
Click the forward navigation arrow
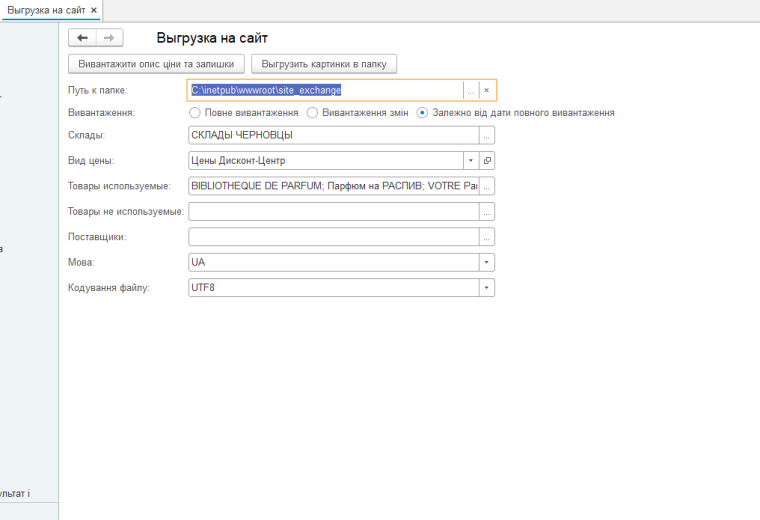click(x=108, y=38)
